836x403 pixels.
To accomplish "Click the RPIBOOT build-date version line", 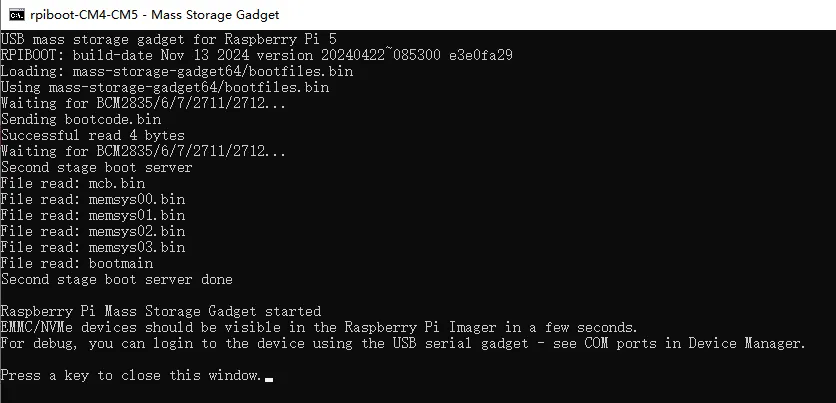I will 256,55.
